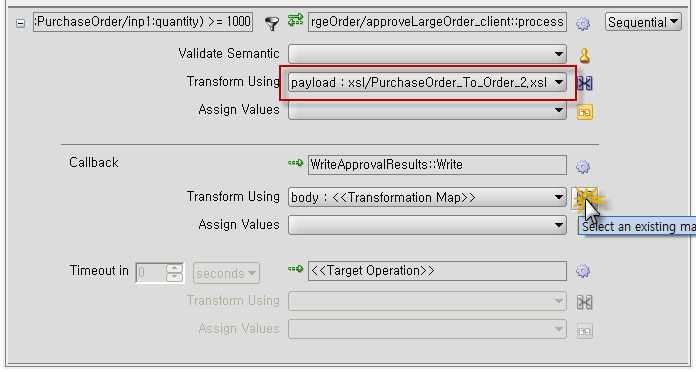Viewport: 696px width, 372px height.
Task: Click the filter expression field with quantity >= 1000
Action: pyautogui.click(x=143, y=22)
